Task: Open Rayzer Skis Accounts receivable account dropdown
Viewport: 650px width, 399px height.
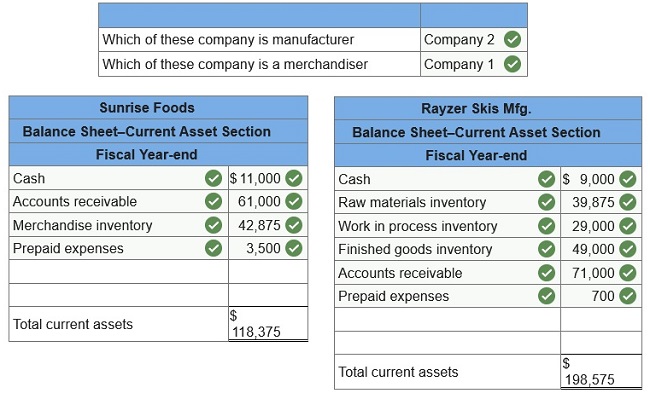Action: coord(447,273)
